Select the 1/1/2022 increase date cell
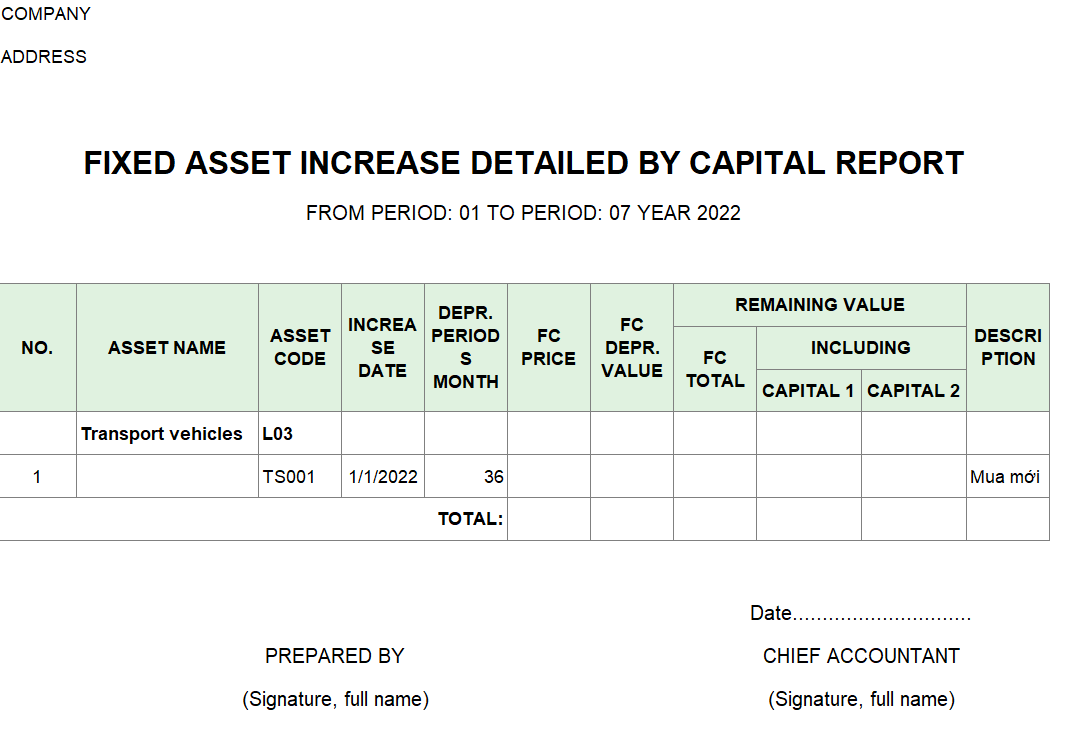 383,477
